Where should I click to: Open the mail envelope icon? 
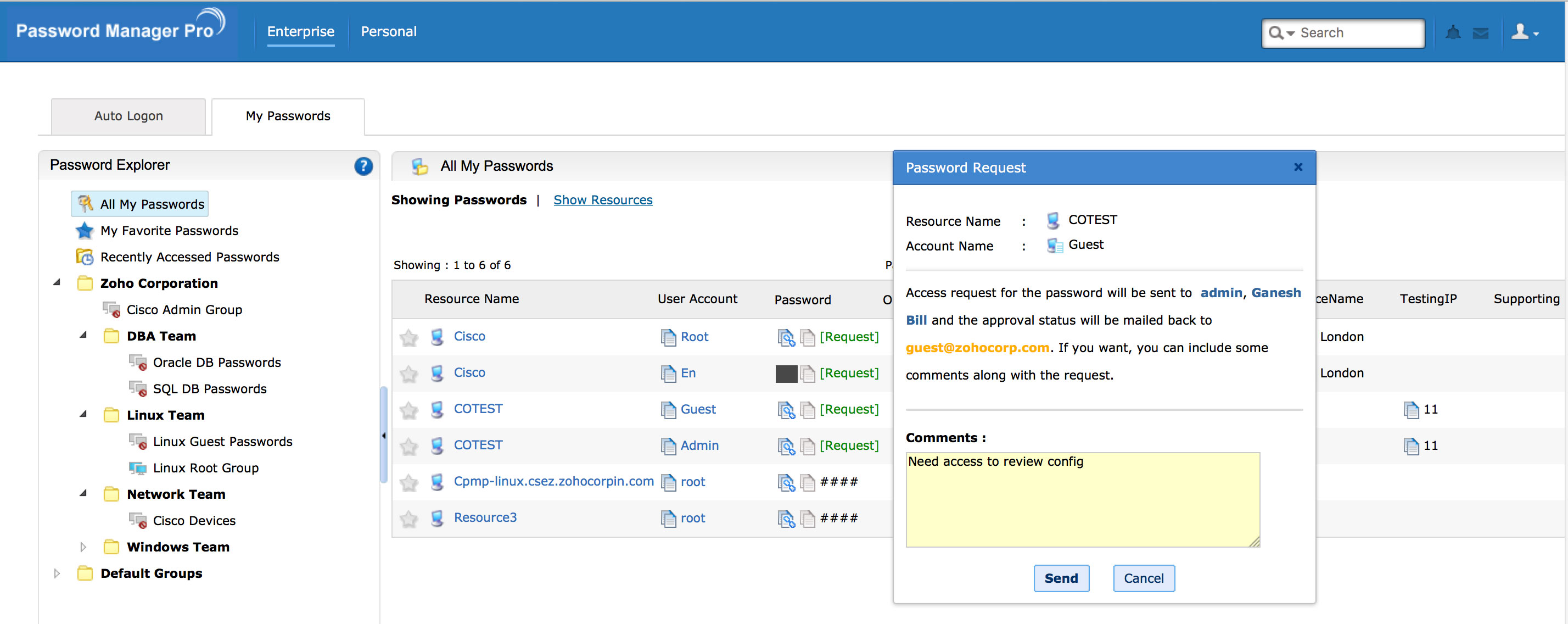1480,33
